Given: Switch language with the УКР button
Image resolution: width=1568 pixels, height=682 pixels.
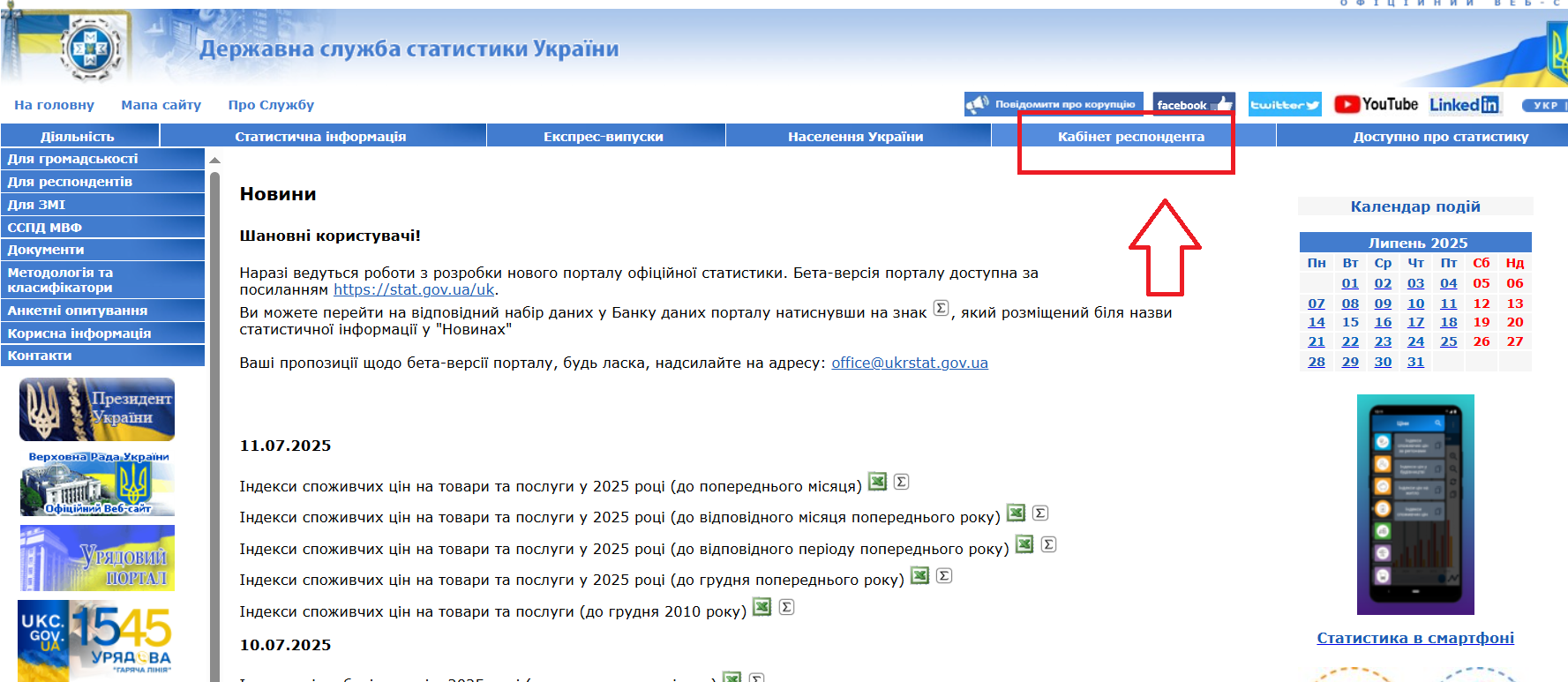Looking at the screenshot, I should [1544, 105].
